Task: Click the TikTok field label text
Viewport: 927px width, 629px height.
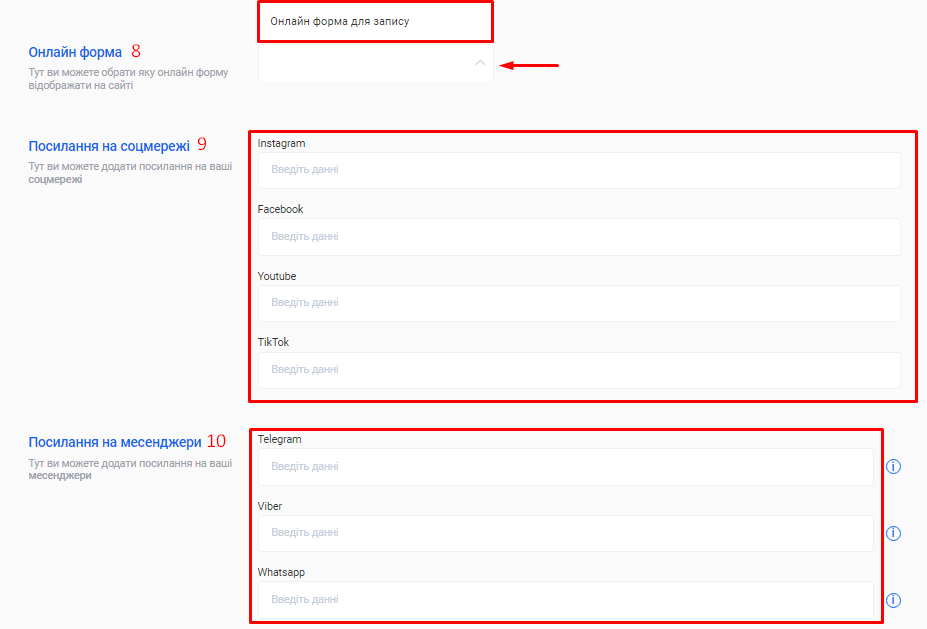Action: [x=273, y=342]
